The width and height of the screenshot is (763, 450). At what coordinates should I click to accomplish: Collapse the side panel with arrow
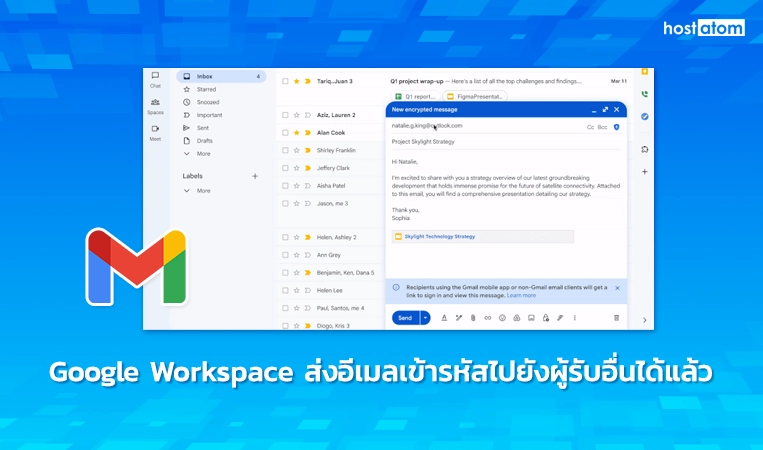(x=645, y=320)
